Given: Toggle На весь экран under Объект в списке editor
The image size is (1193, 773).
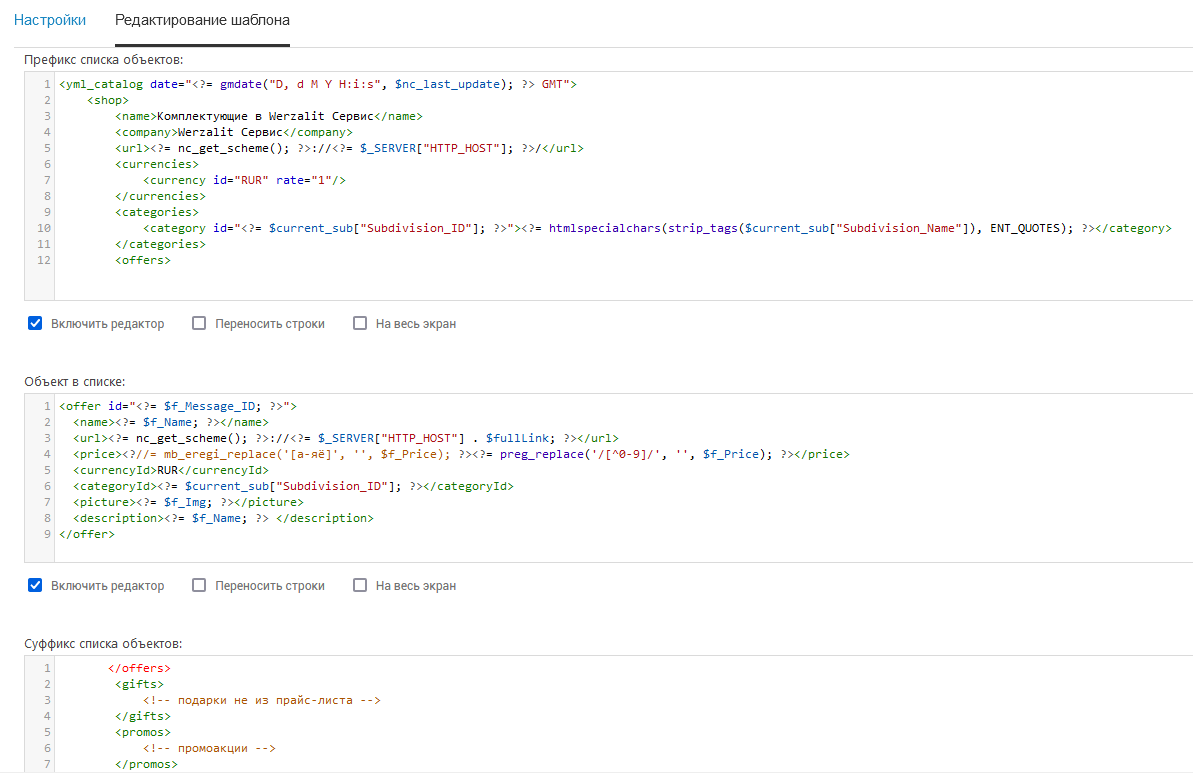Looking at the screenshot, I should pyautogui.click(x=360, y=585).
